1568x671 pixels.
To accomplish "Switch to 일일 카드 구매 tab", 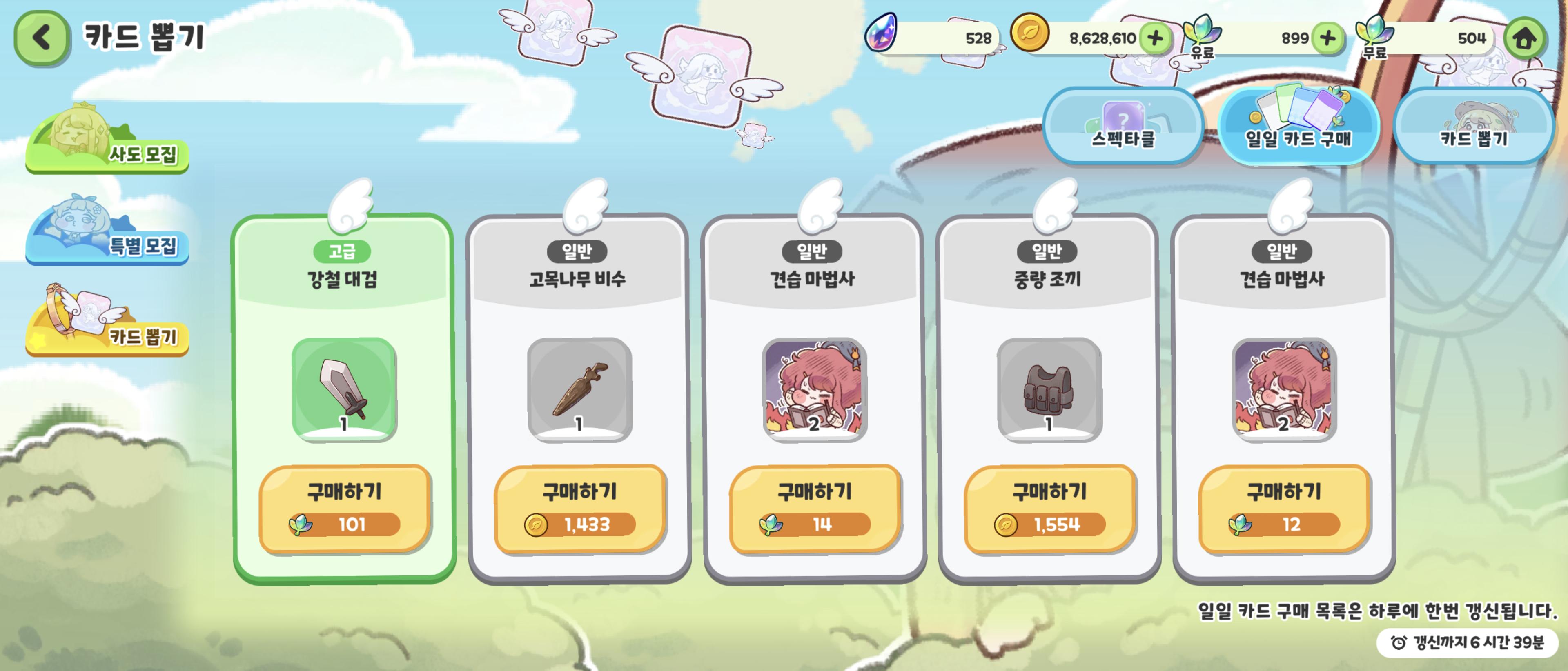I will [x=1298, y=125].
